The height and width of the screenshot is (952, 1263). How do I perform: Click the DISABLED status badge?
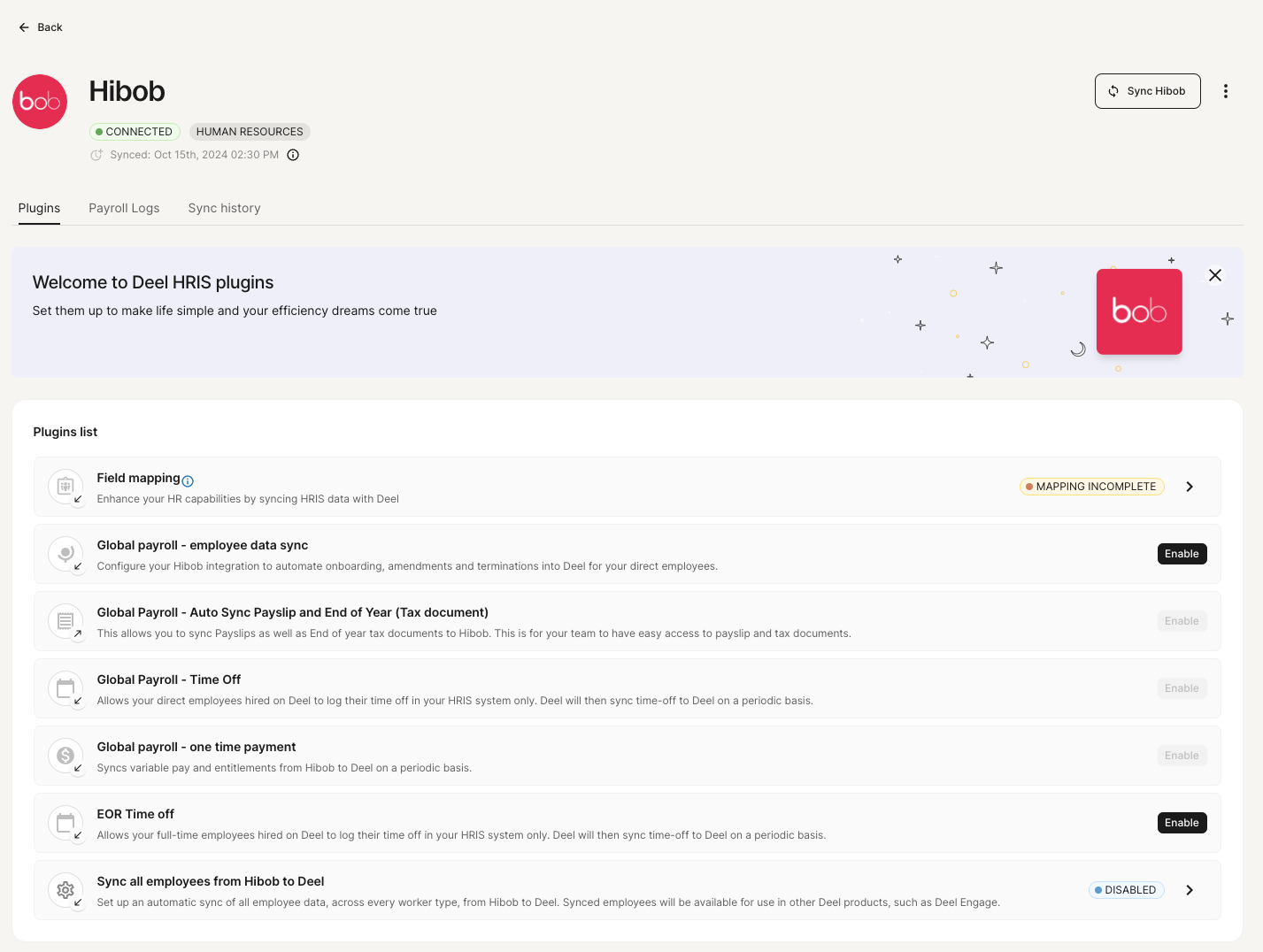click(1126, 890)
